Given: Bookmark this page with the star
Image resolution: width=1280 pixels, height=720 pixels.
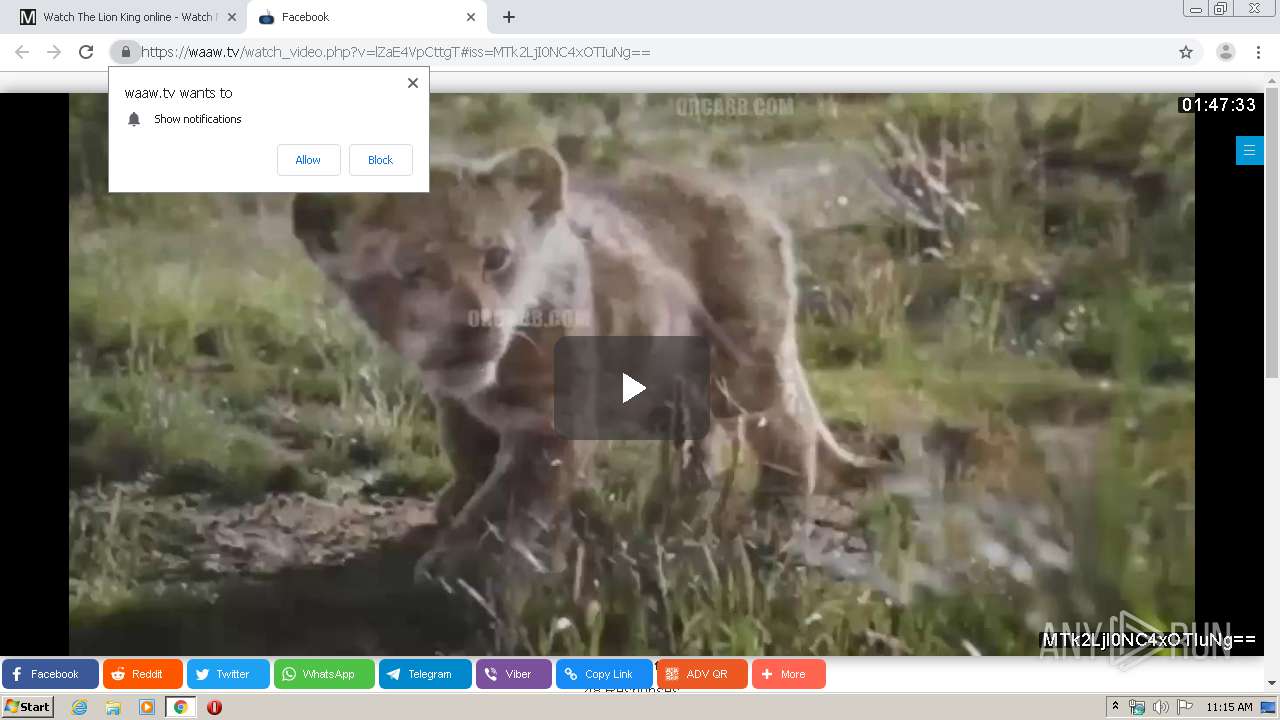Looking at the screenshot, I should (1186, 52).
